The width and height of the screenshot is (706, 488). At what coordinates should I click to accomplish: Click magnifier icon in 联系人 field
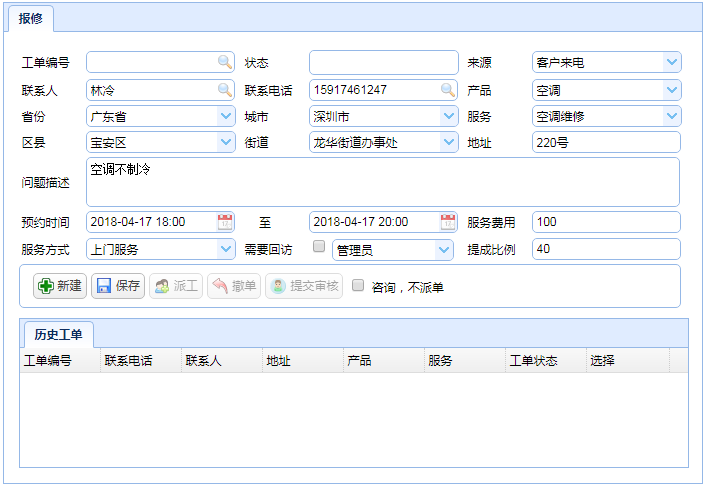click(x=225, y=90)
